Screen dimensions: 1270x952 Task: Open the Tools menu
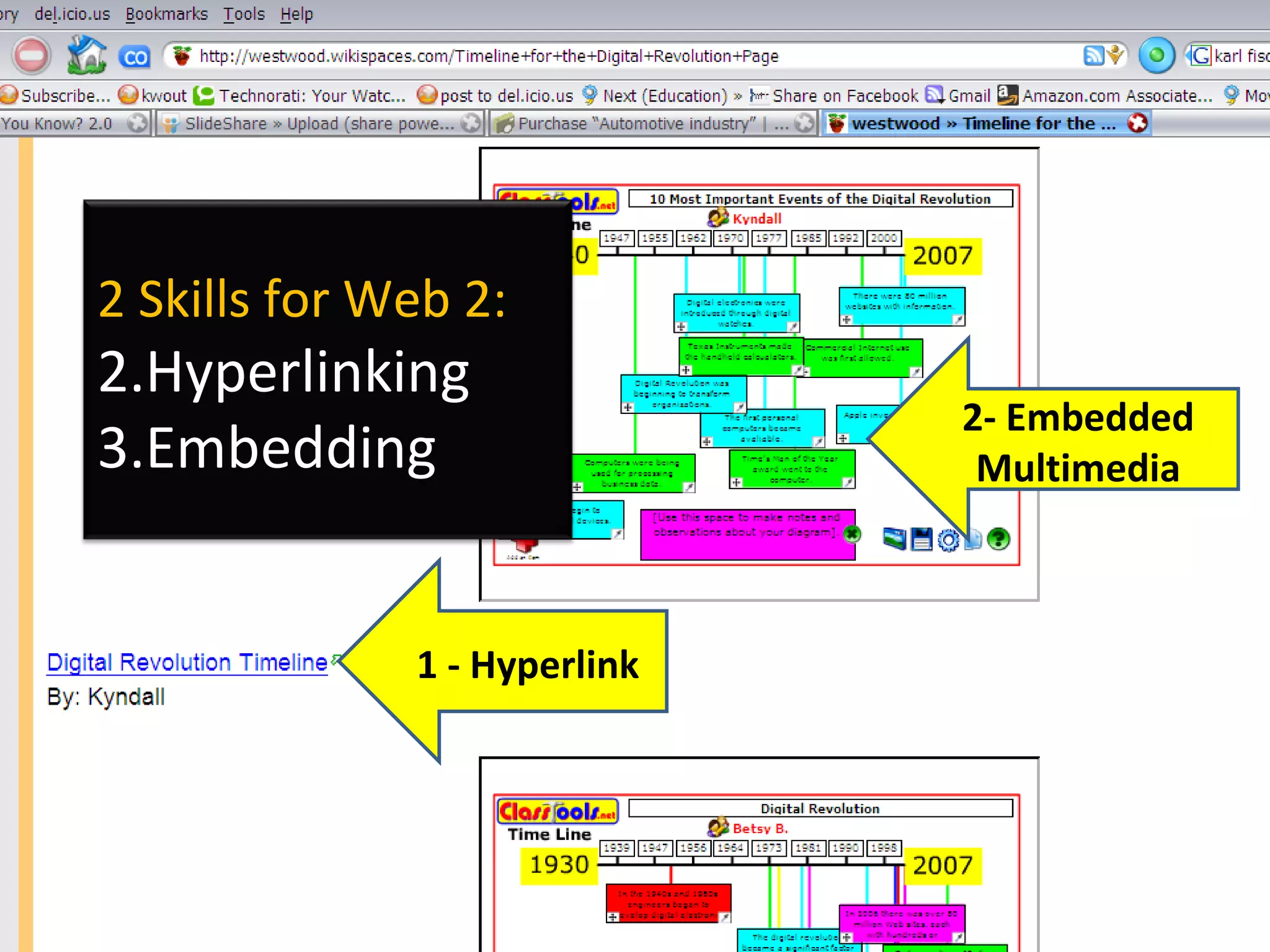244,14
